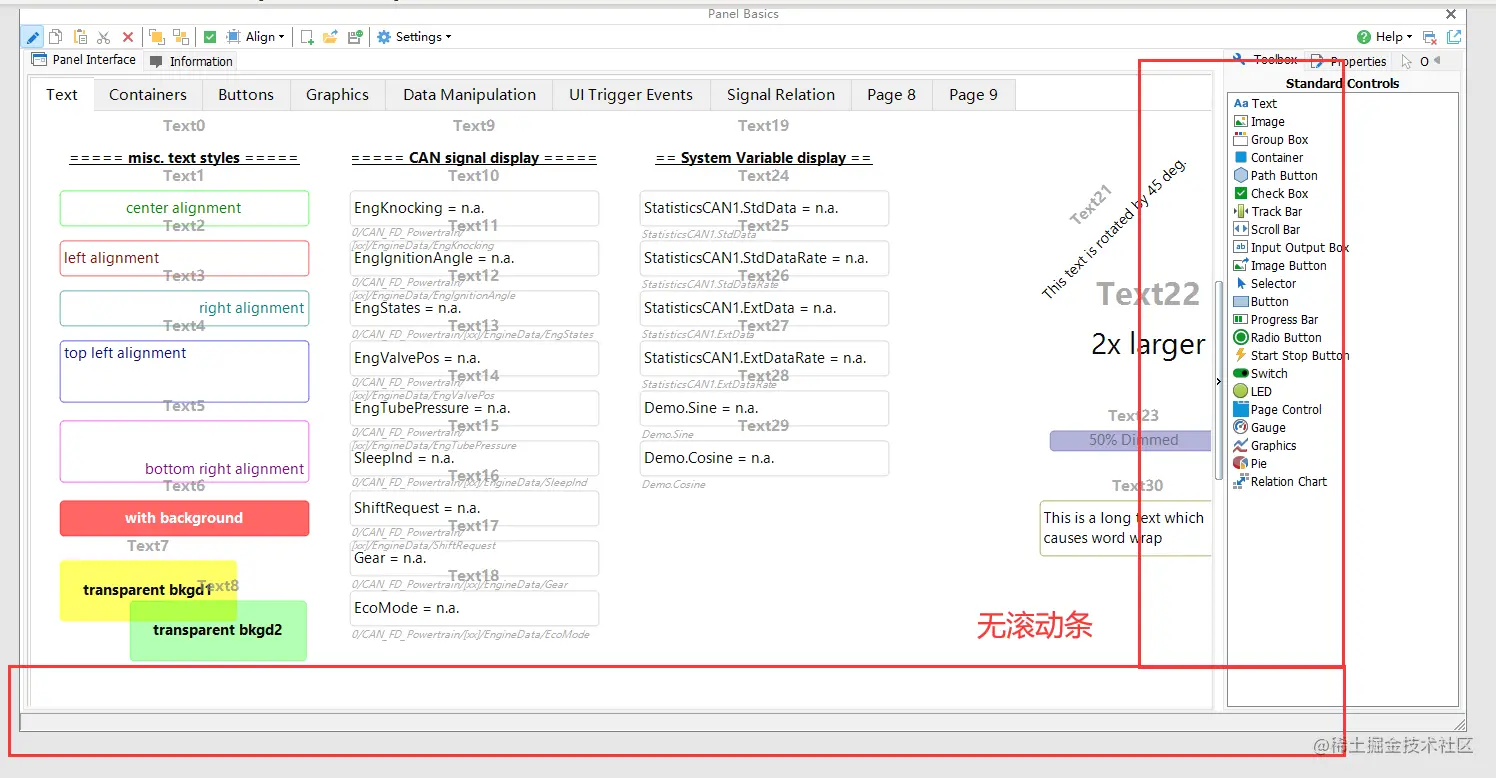Open the Buttons page tab
The width and height of the screenshot is (1496, 778).
246,94
